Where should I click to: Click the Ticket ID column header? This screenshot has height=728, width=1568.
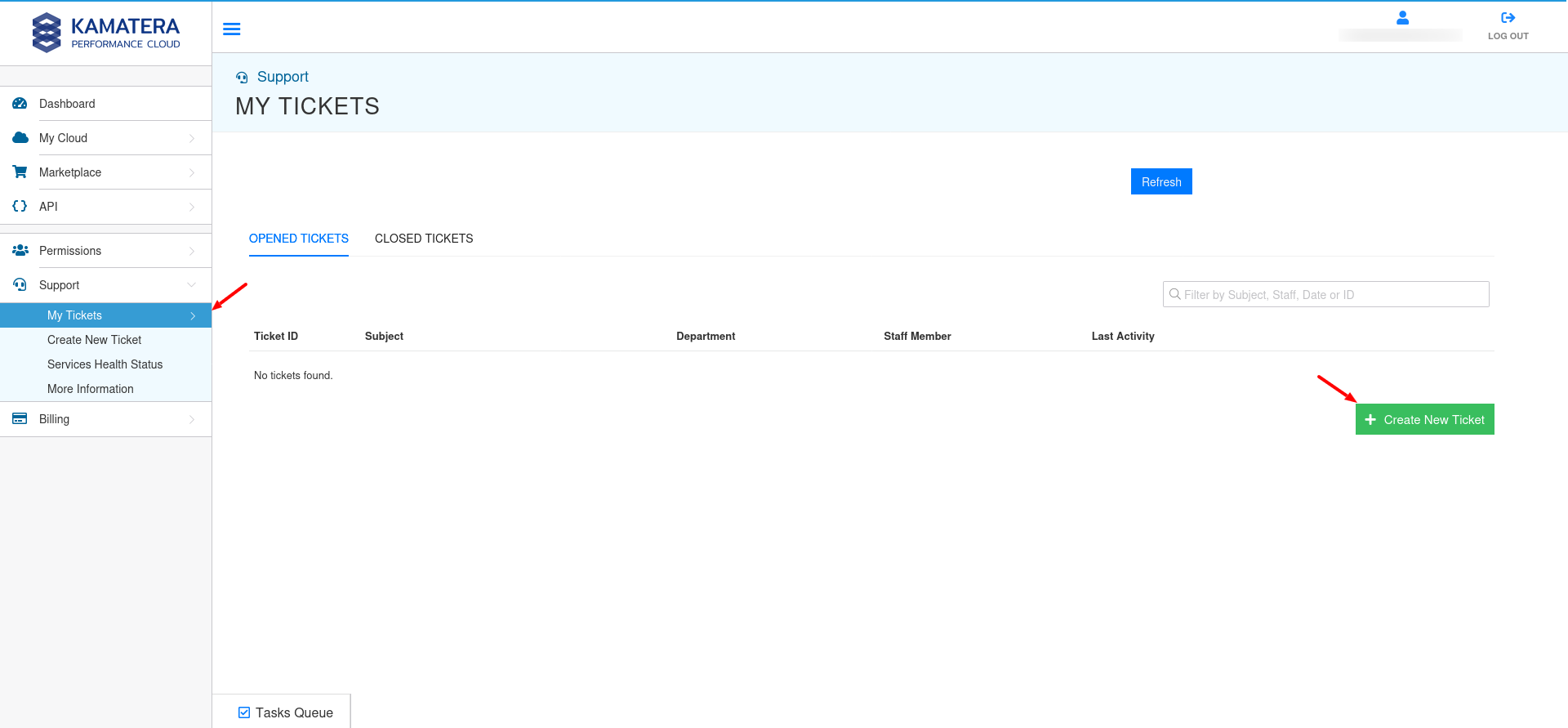point(276,336)
